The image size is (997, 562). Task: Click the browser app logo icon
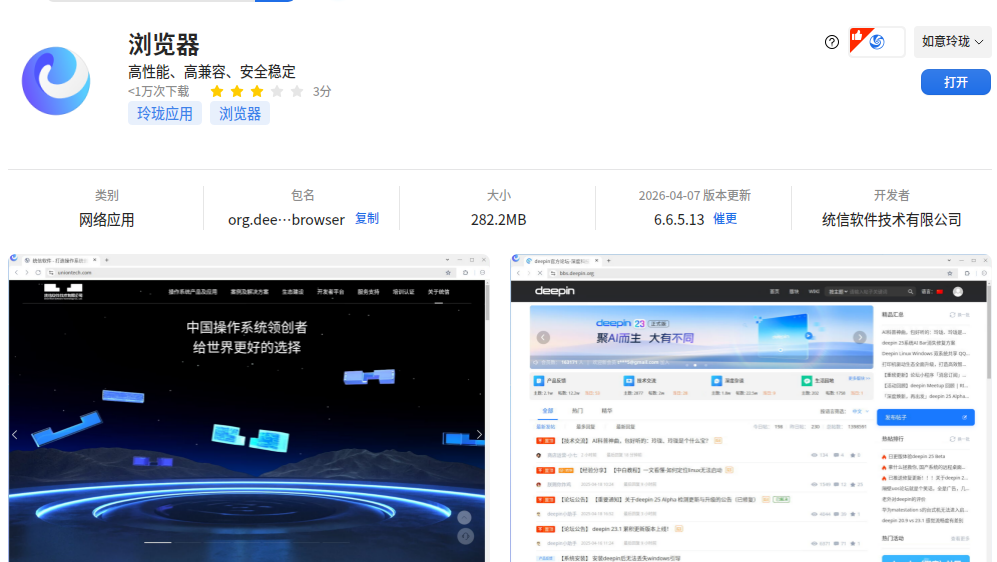(56, 81)
